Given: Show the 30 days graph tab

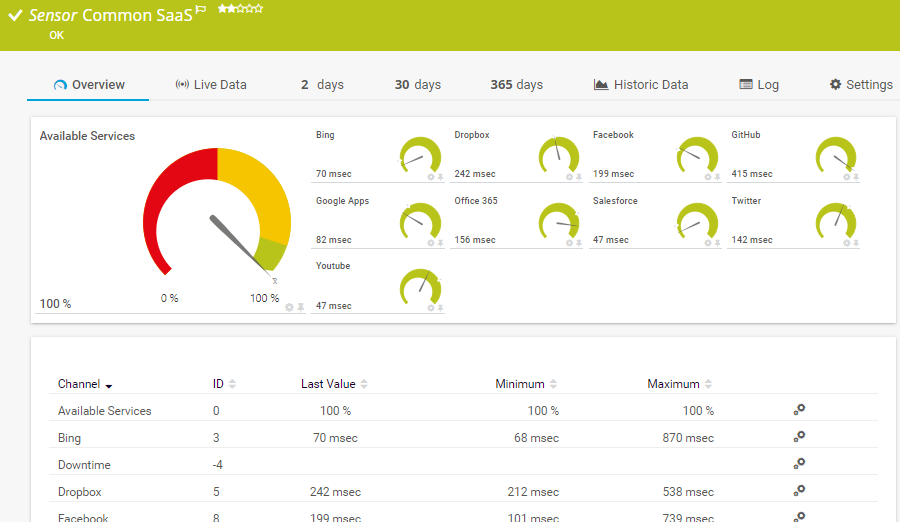Looking at the screenshot, I should 418,84.
